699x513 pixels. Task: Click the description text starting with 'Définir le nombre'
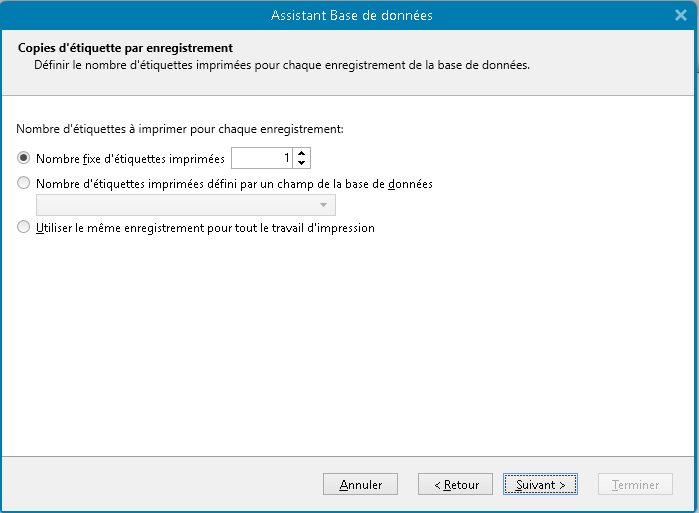tap(282, 65)
